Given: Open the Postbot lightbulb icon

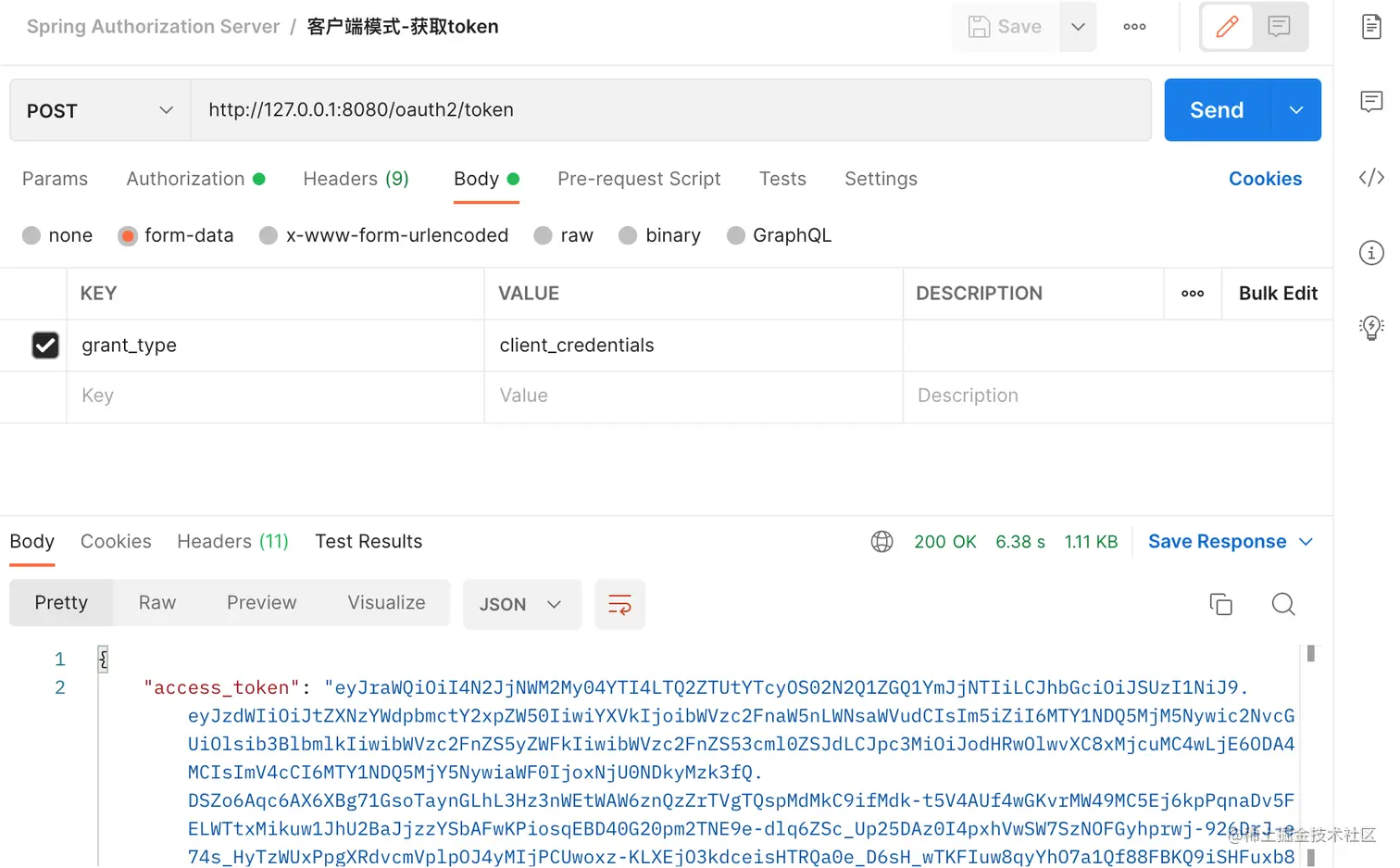Looking at the screenshot, I should coord(1371,327).
